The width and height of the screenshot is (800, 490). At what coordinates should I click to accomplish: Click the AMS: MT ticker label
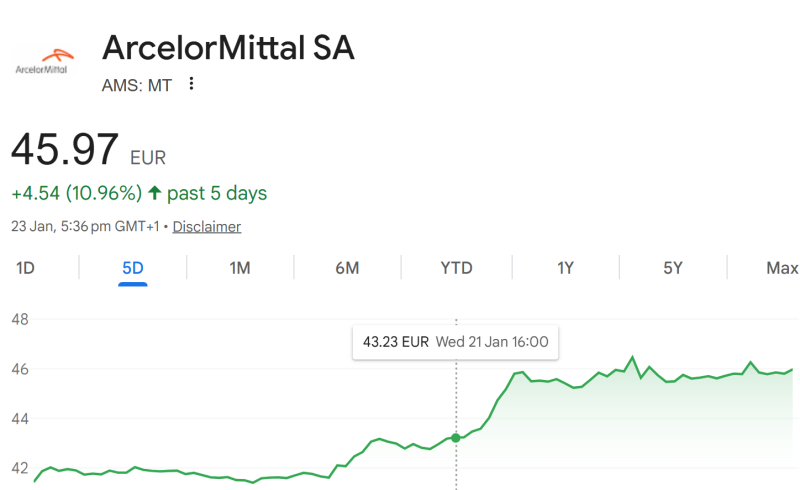coord(137,85)
